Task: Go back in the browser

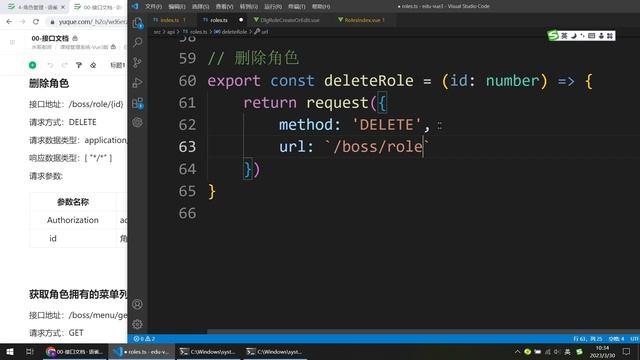Action: pyautogui.click(x=9, y=22)
